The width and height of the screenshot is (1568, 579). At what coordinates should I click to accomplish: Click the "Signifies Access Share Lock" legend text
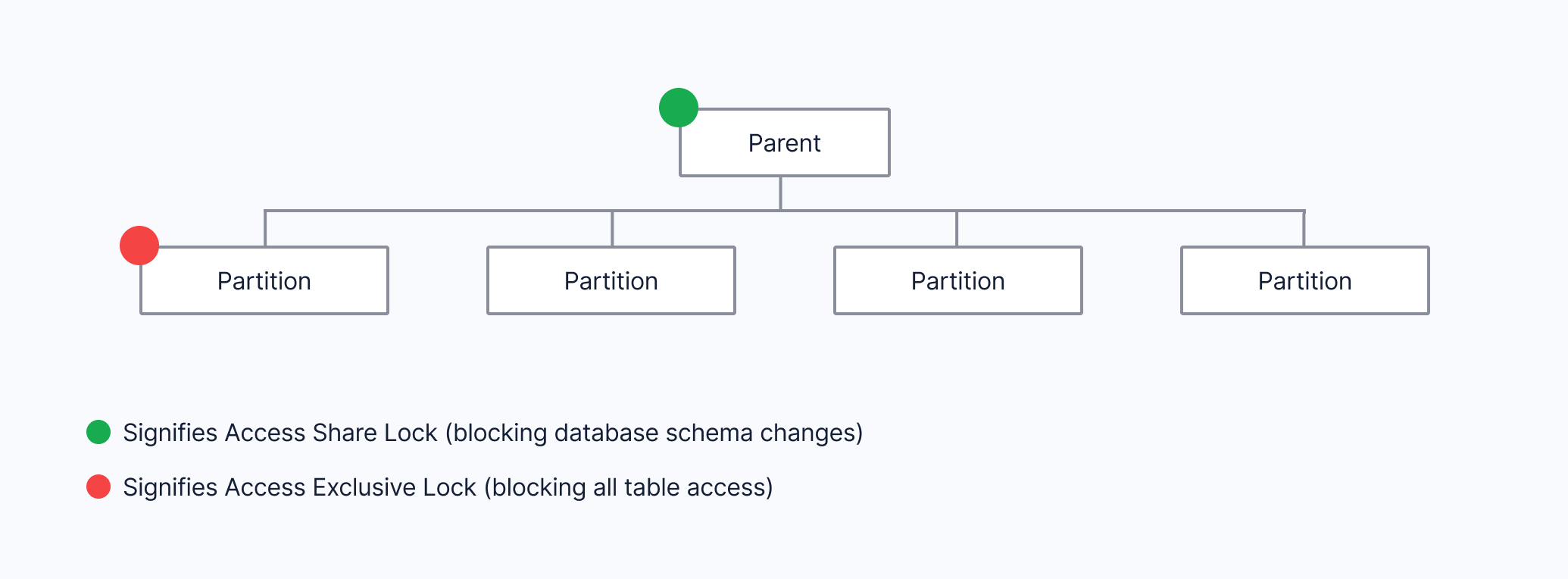tap(280, 433)
